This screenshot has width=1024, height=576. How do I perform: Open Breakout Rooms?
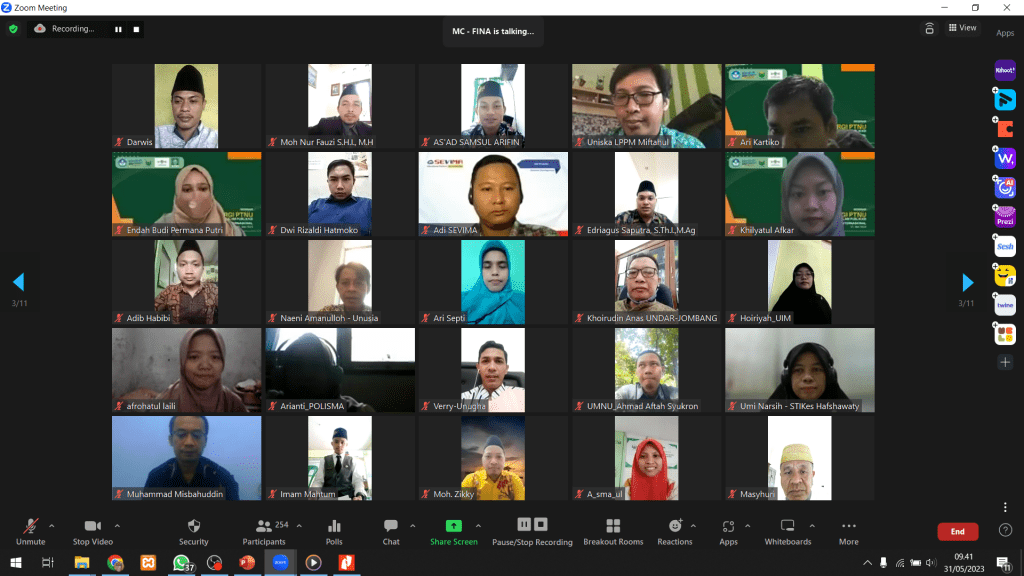(613, 530)
